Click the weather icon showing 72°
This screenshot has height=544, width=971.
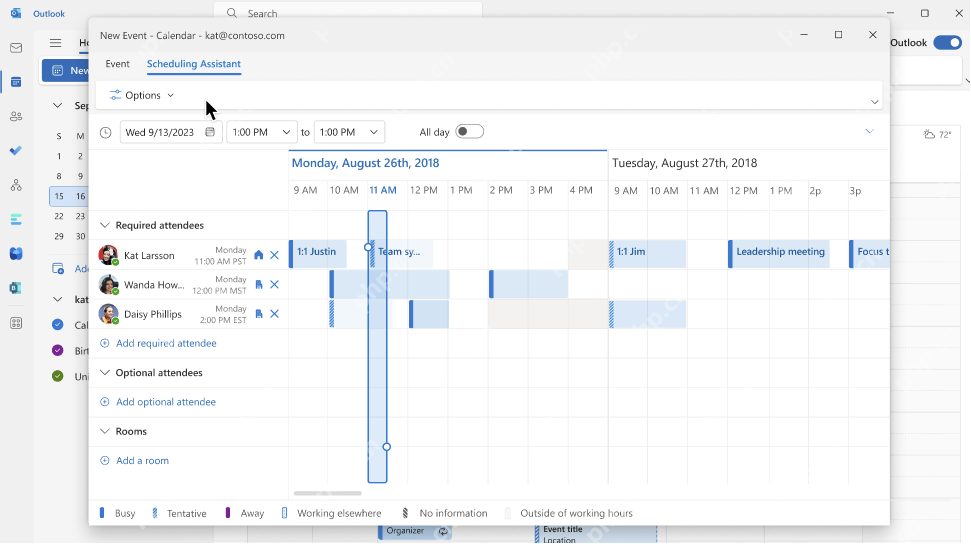pos(929,134)
